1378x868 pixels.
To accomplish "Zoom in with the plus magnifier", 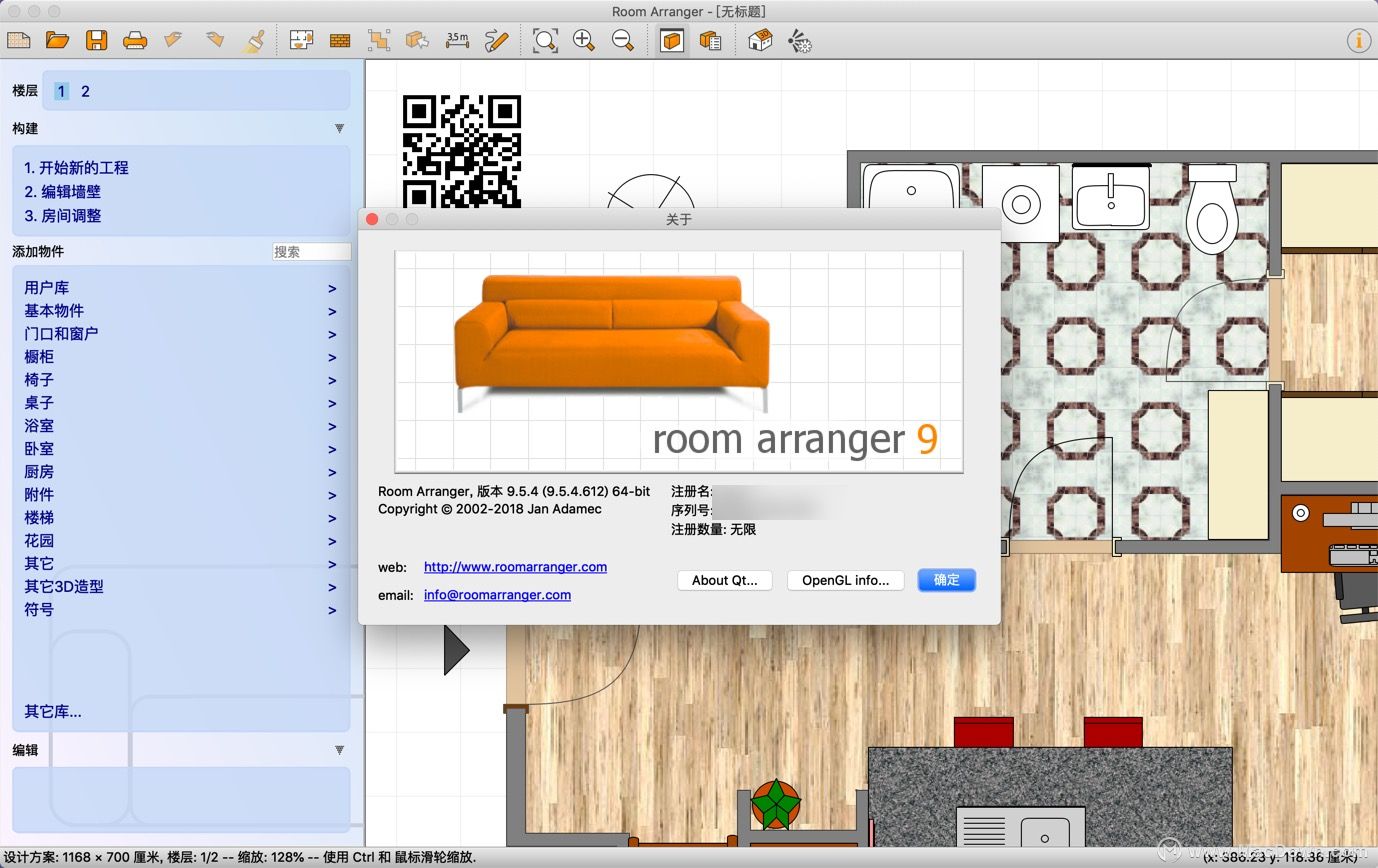I will (584, 41).
